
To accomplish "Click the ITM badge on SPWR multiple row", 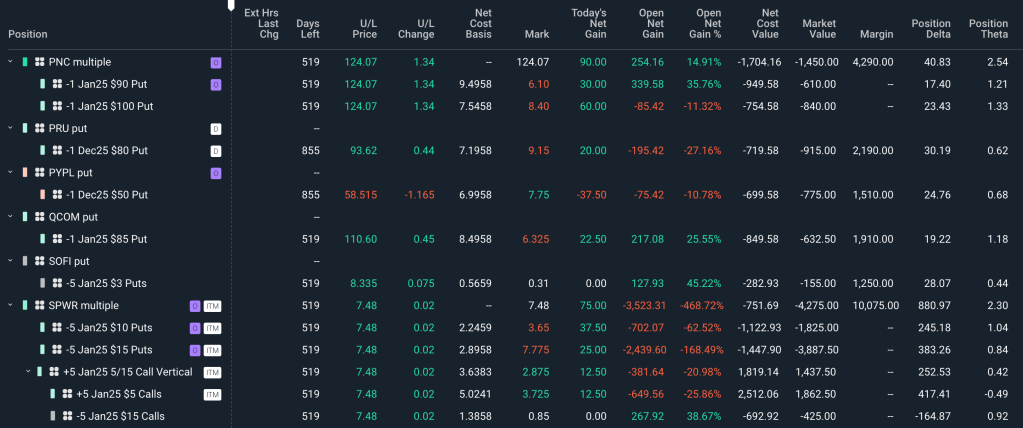I will pyautogui.click(x=212, y=305).
